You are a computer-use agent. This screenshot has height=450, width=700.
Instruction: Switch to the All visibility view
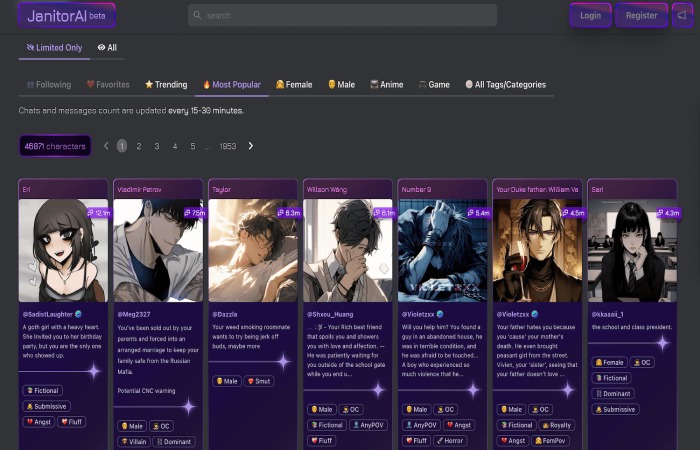[107, 48]
